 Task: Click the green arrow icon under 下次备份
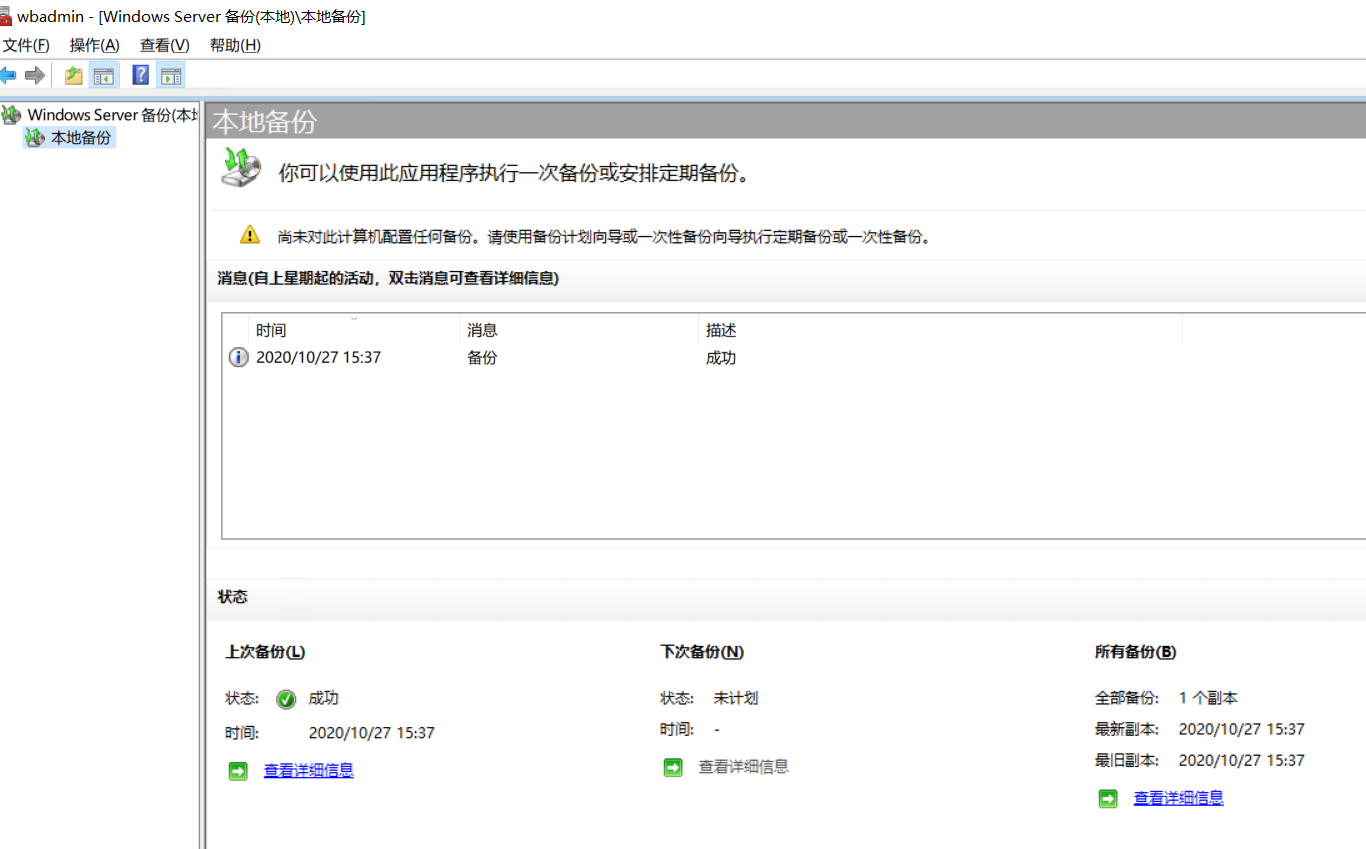point(673,767)
